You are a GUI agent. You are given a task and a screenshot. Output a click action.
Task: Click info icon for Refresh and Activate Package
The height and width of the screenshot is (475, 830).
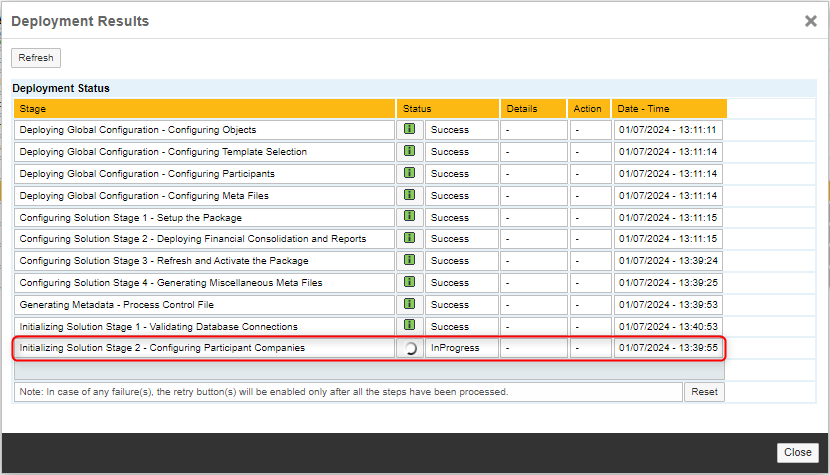409,260
